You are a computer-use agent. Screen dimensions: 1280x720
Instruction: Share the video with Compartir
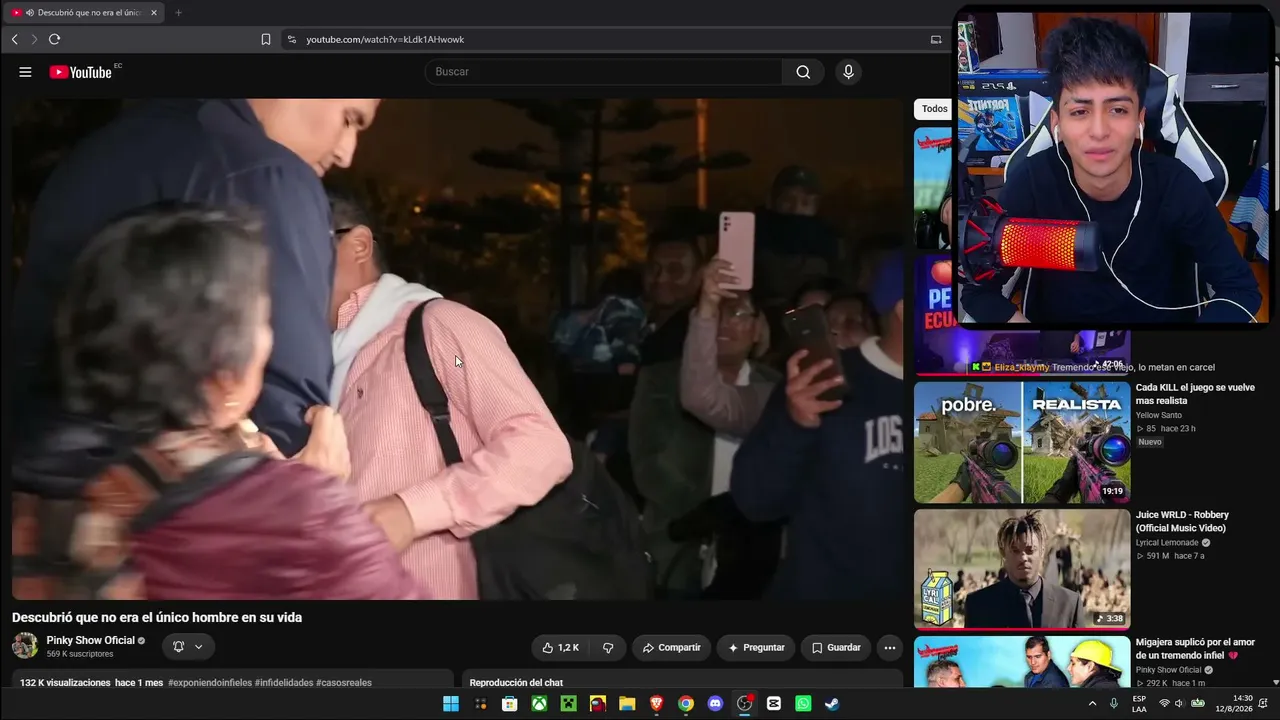click(x=671, y=648)
